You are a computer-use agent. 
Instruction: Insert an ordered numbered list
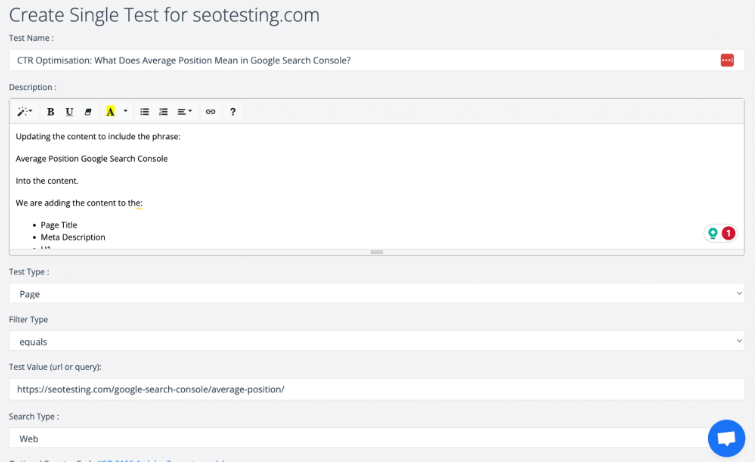coord(164,112)
